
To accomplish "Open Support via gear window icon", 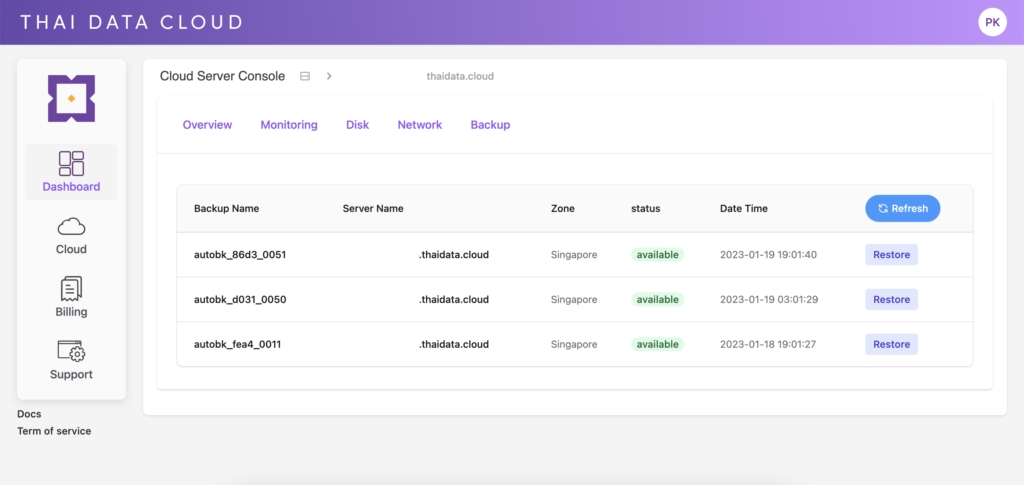I will point(71,351).
